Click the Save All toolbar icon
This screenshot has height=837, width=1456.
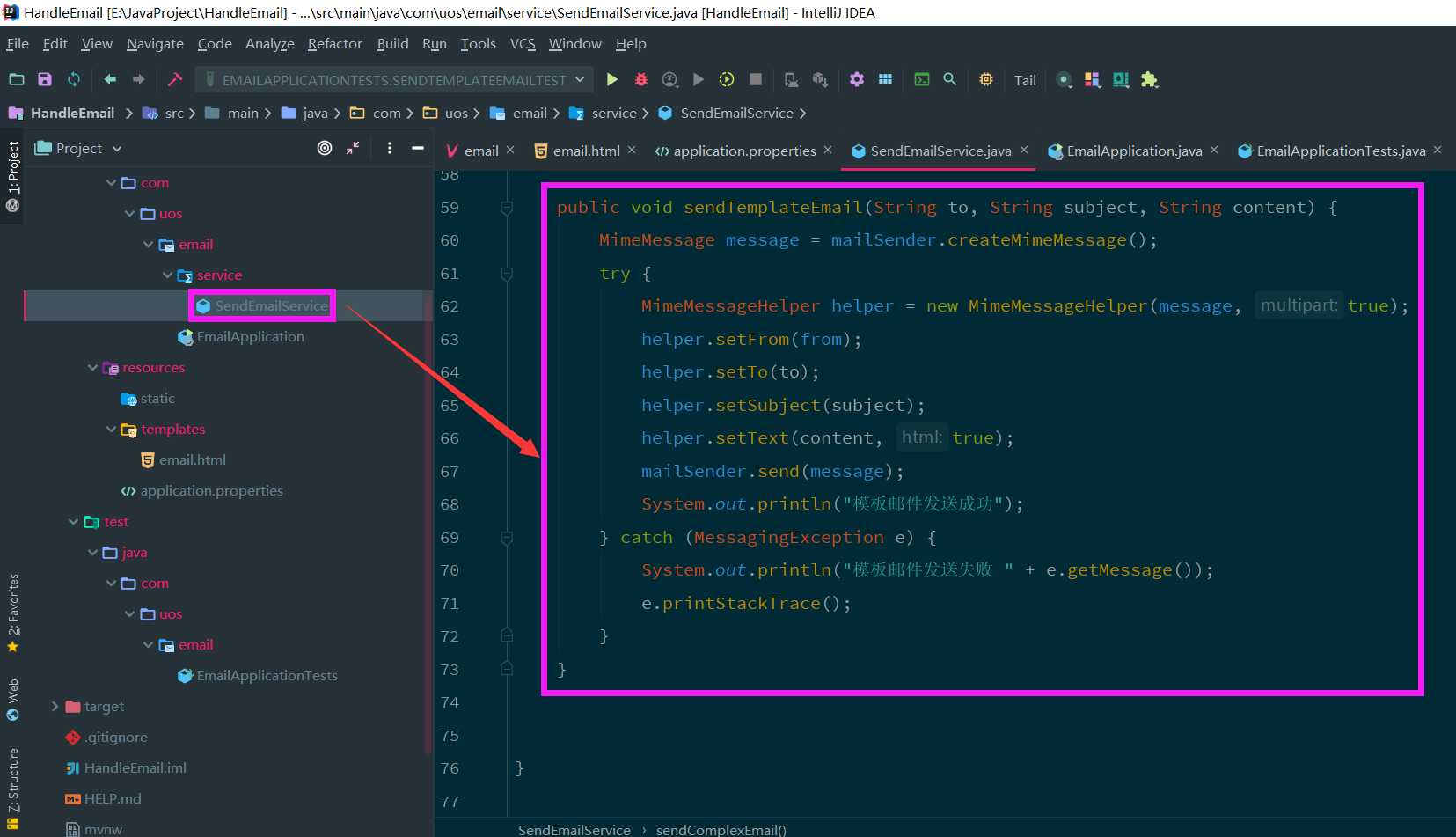(45, 79)
